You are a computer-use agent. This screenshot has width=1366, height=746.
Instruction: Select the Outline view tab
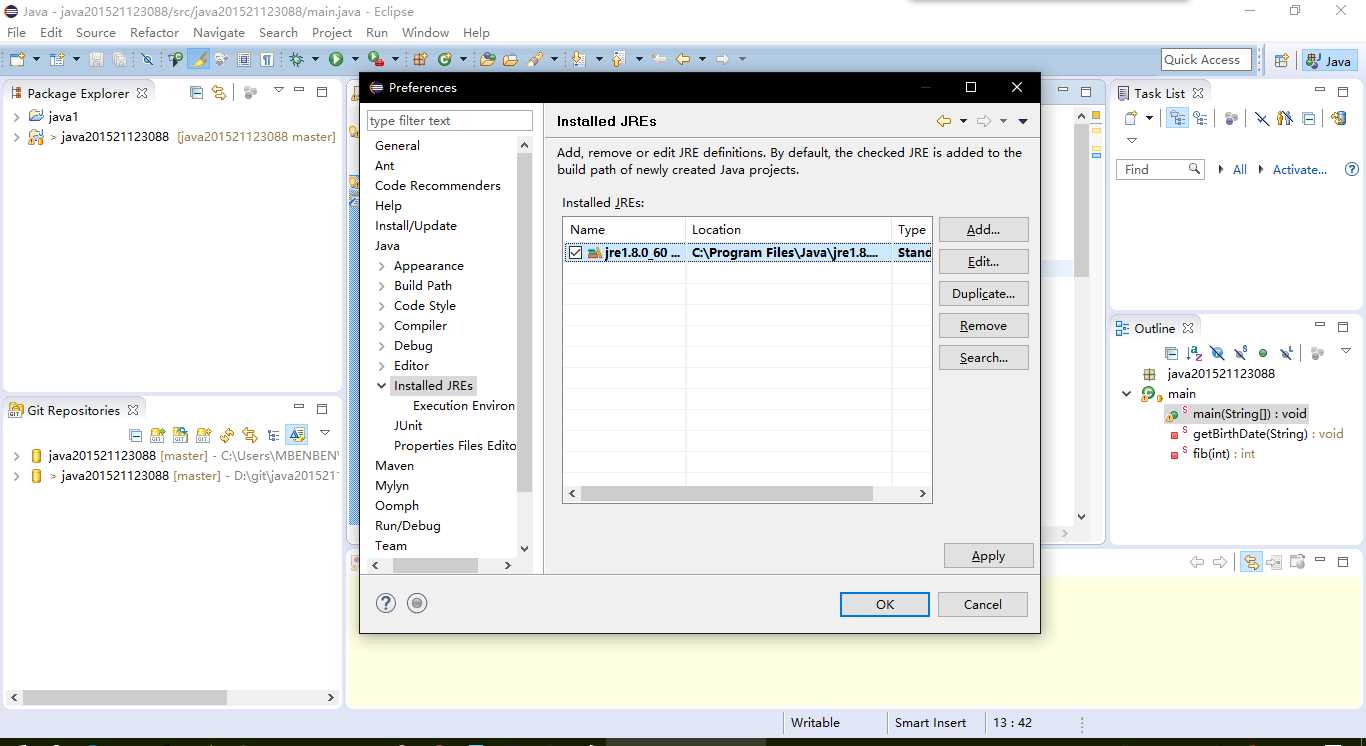point(1154,328)
